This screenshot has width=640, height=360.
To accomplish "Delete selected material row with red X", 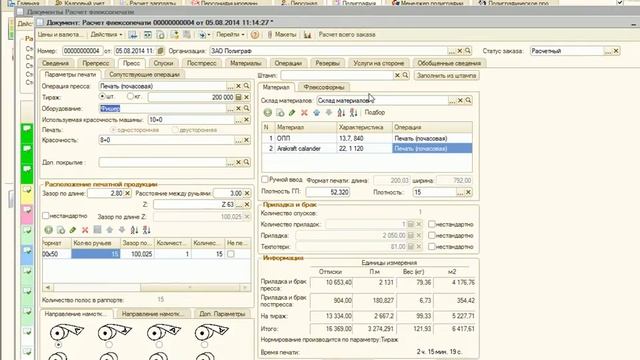I will (304, 113).
